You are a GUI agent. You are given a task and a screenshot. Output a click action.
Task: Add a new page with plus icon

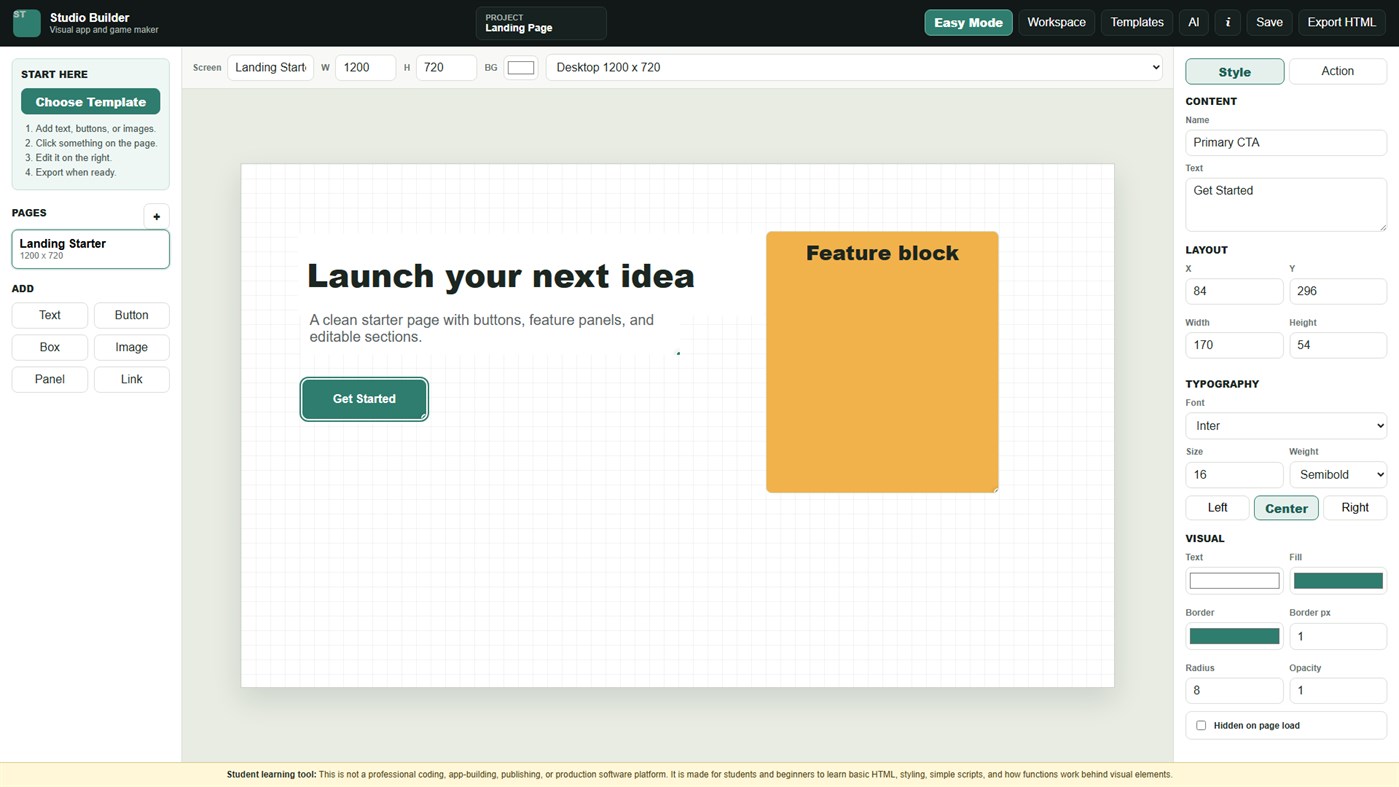156,216
